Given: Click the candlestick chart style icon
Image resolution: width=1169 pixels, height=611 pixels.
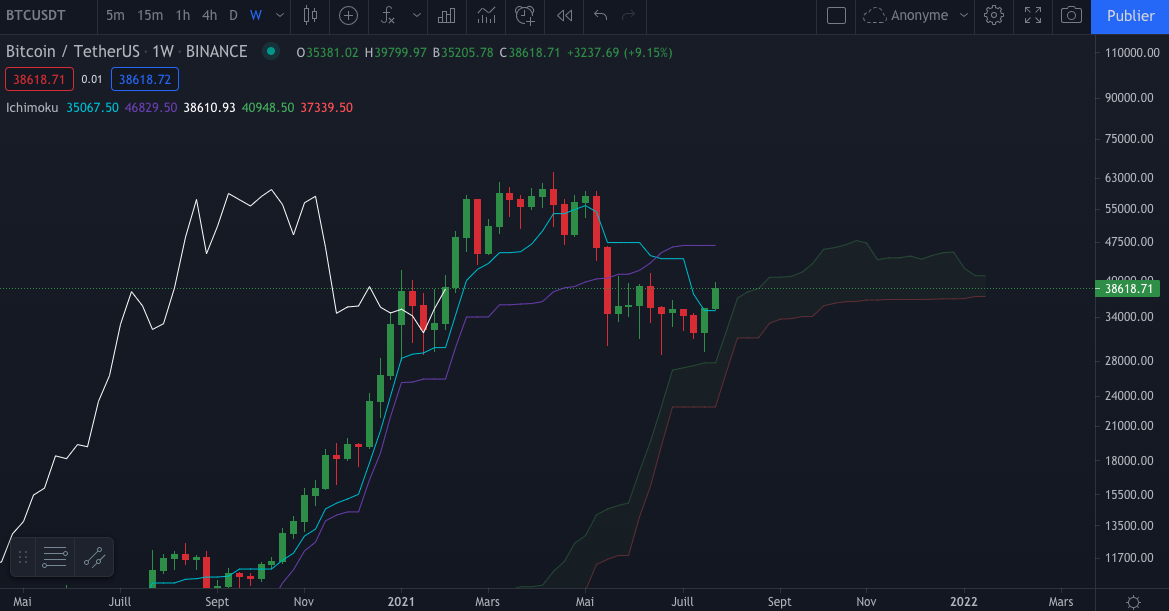Looking at the screenshot, I should point(310,17).
